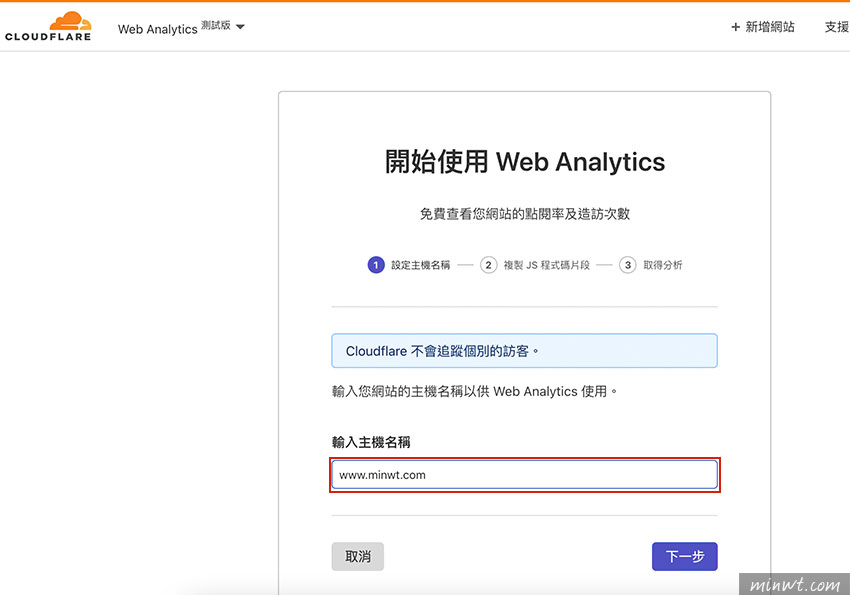Click the 取消 cancel button
The width and height of the screenshot is (850, 595).
pyautogui.click(x=358, y=557)
